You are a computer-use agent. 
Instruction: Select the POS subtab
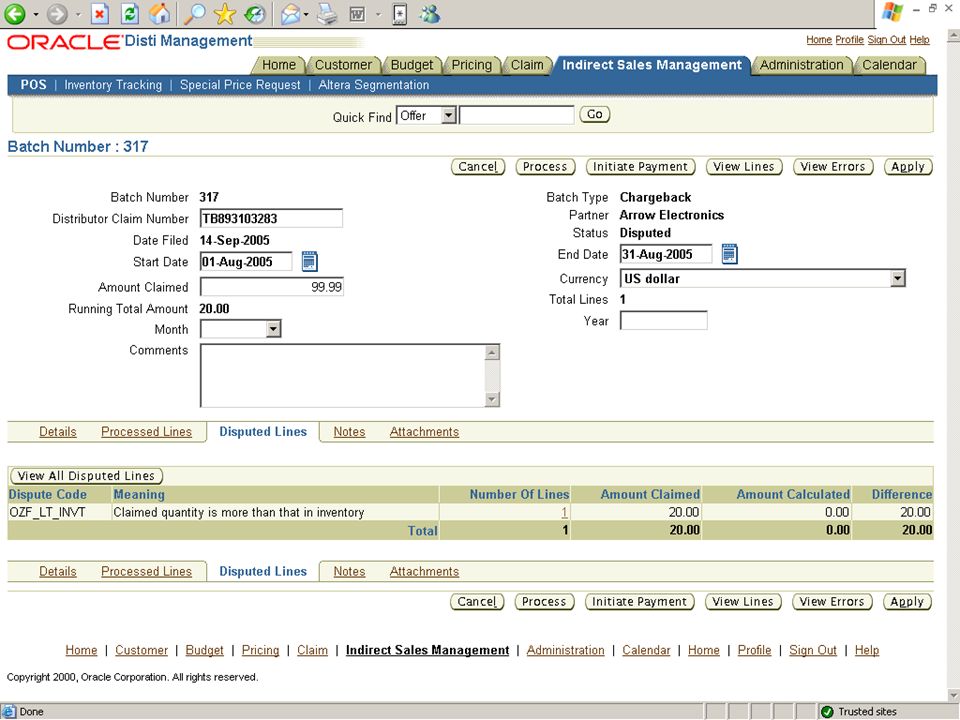click(x=33, y=85)
